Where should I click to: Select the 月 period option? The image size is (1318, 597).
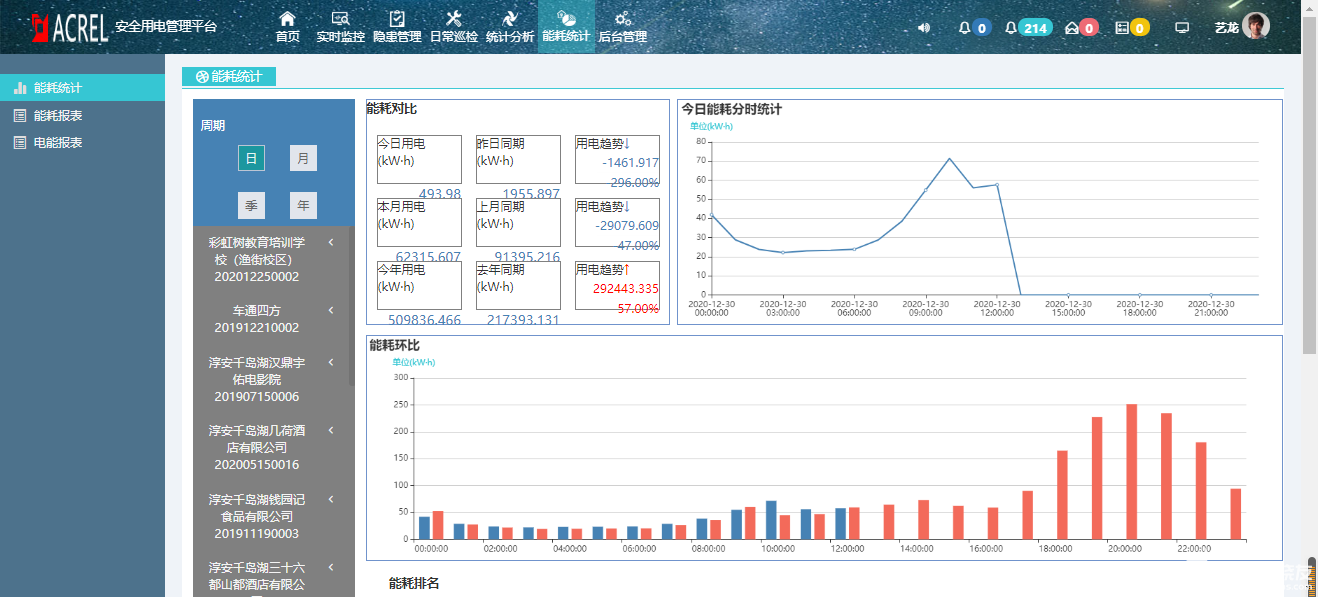303,158
